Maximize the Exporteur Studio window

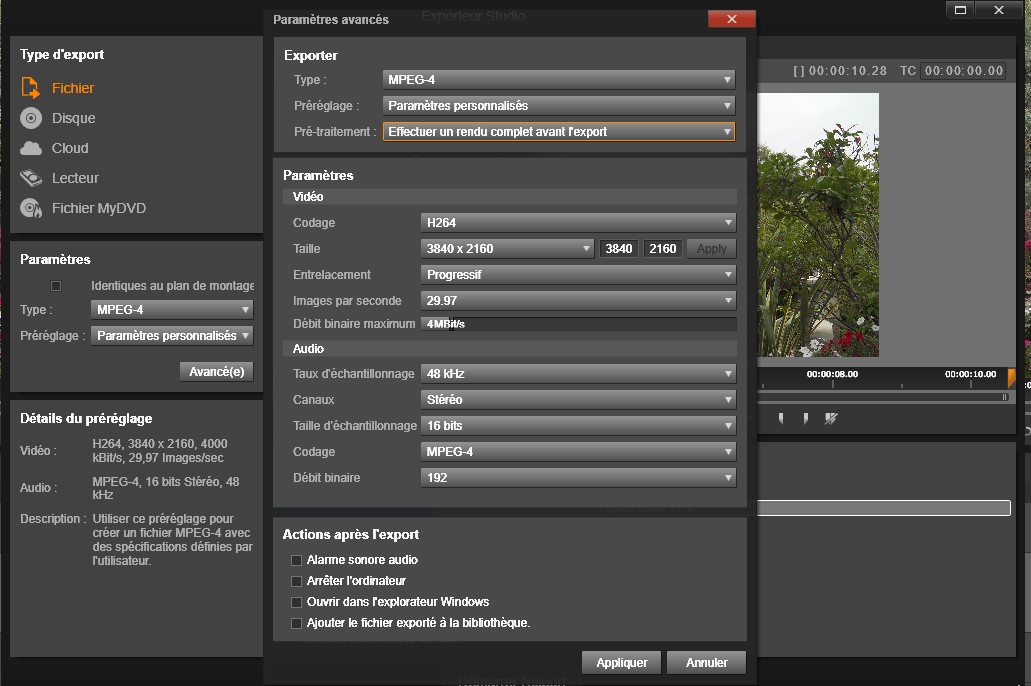click(x=960, y=10)
